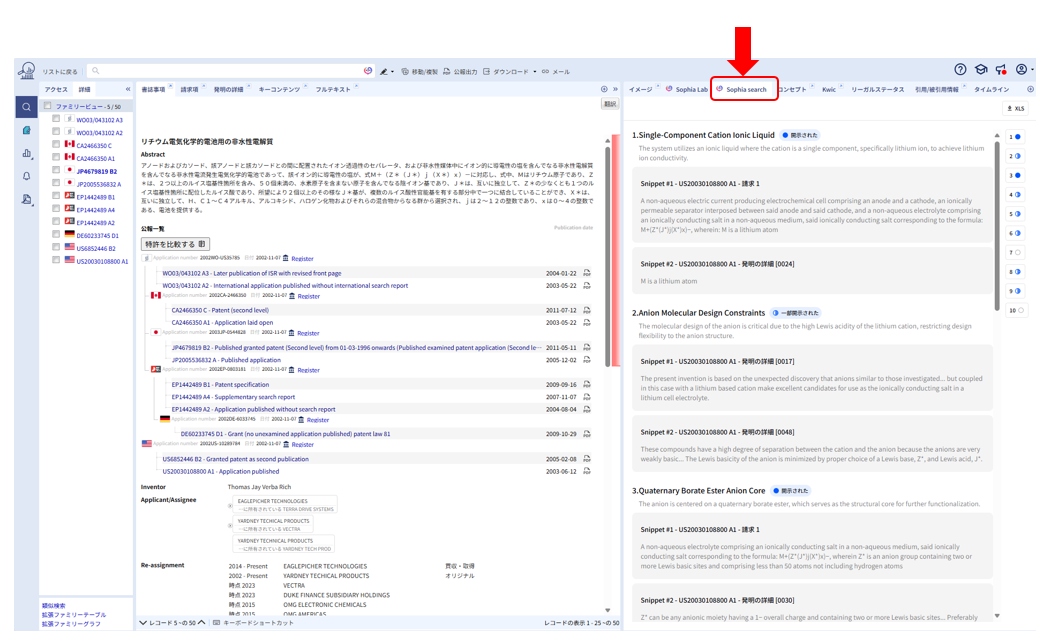Jump to feature 1 navigation marker

pos(1015,137)
